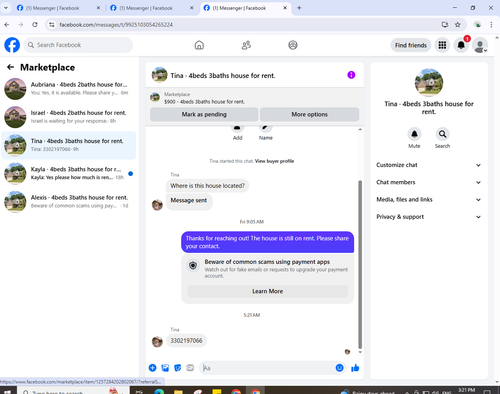Select the third Messenger browser tab

tap(244, 8)
